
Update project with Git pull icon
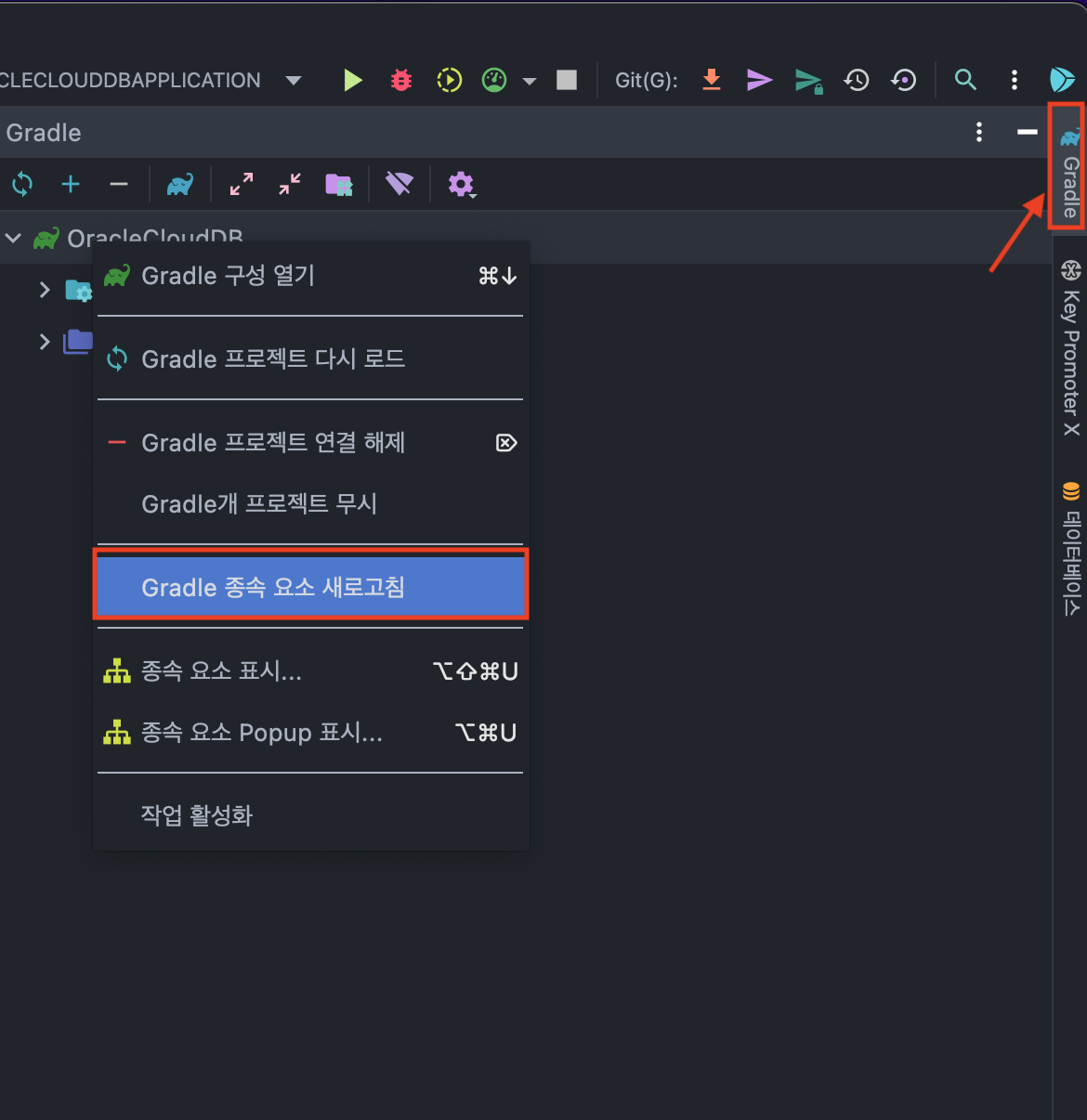tap(712, 80)
